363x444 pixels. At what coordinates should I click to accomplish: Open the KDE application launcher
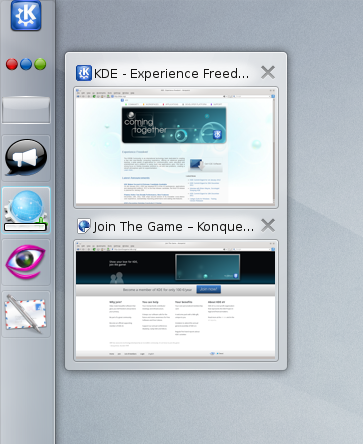(x=26, y=15)
